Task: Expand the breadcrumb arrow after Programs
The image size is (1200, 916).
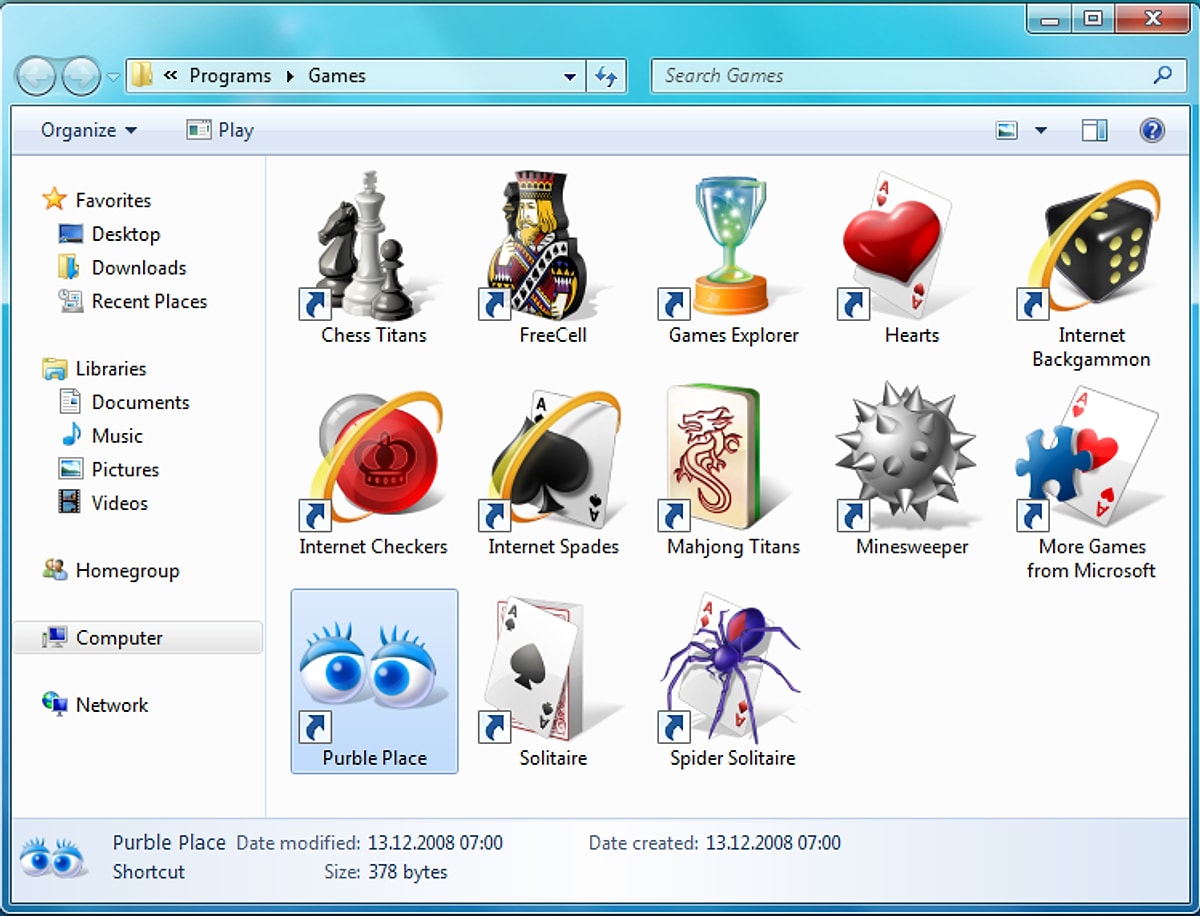Action: pyautogui.click(x=290, y=76)
